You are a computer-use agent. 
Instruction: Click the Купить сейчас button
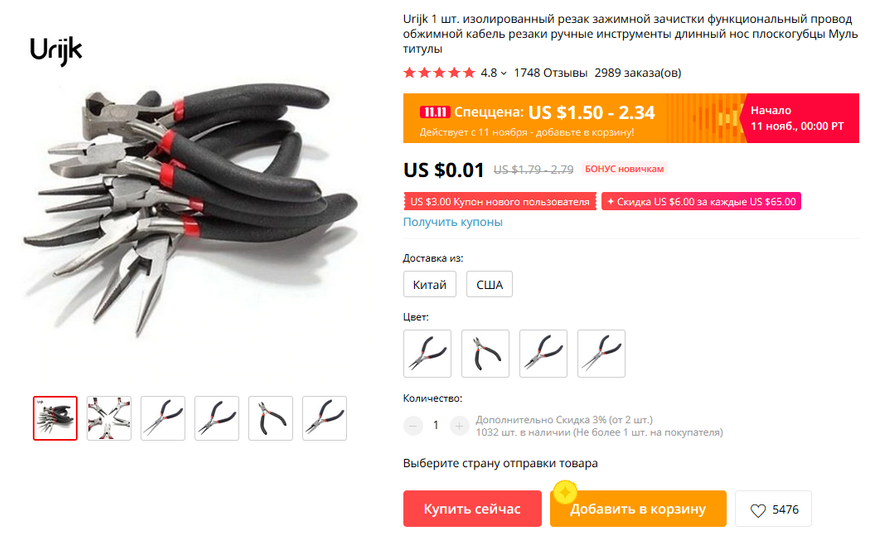point(472,509)
